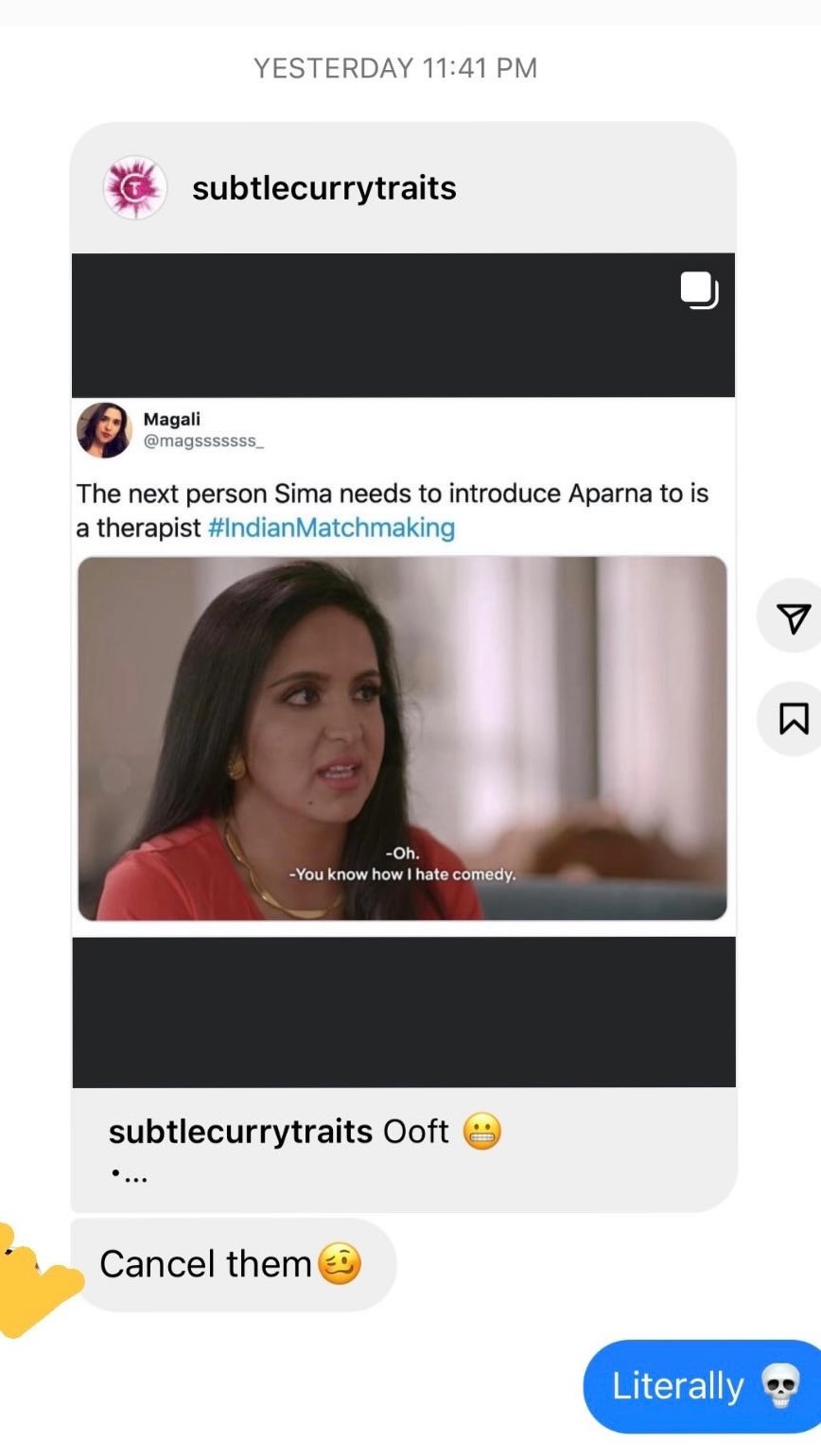Image resolution: width=821 pixels, height=1456 pixels.
Task: Tap the tweet text about Sima and Aparna
Action: coord(392,511)
